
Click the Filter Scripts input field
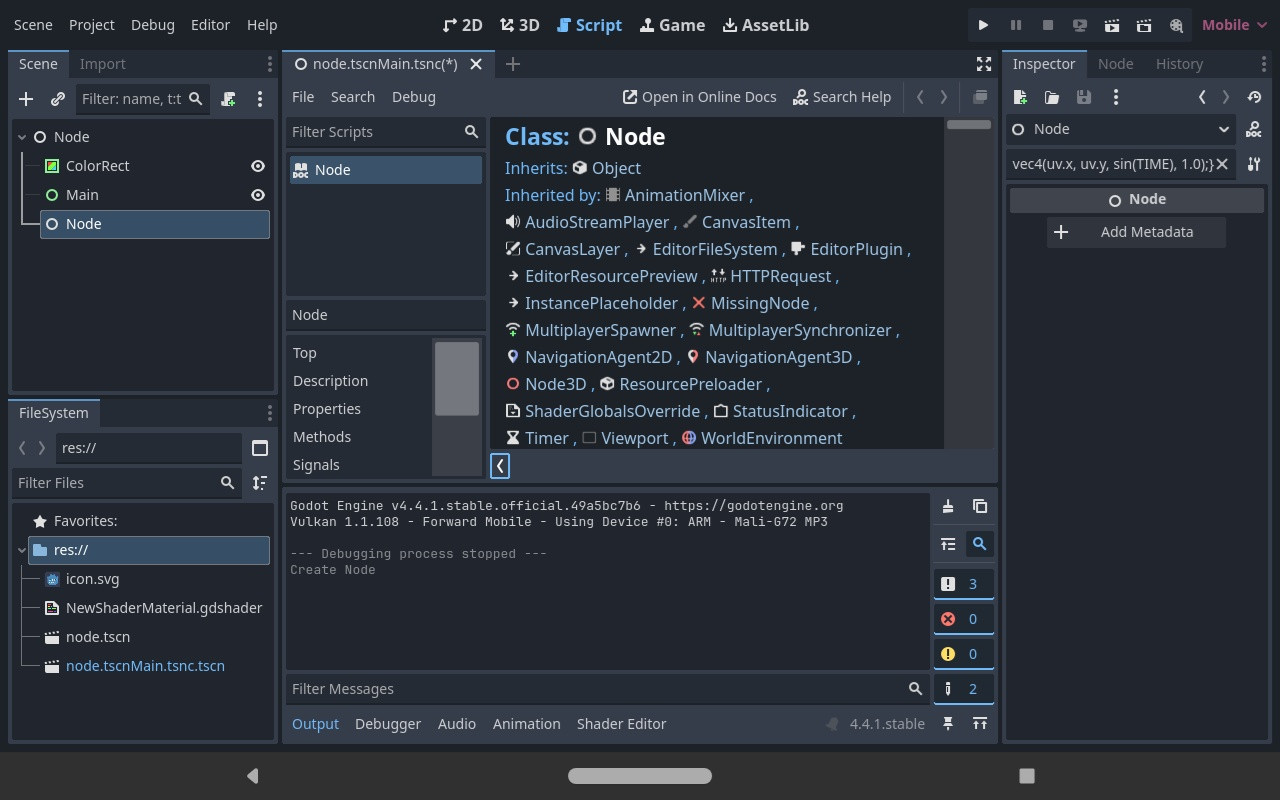386,132
